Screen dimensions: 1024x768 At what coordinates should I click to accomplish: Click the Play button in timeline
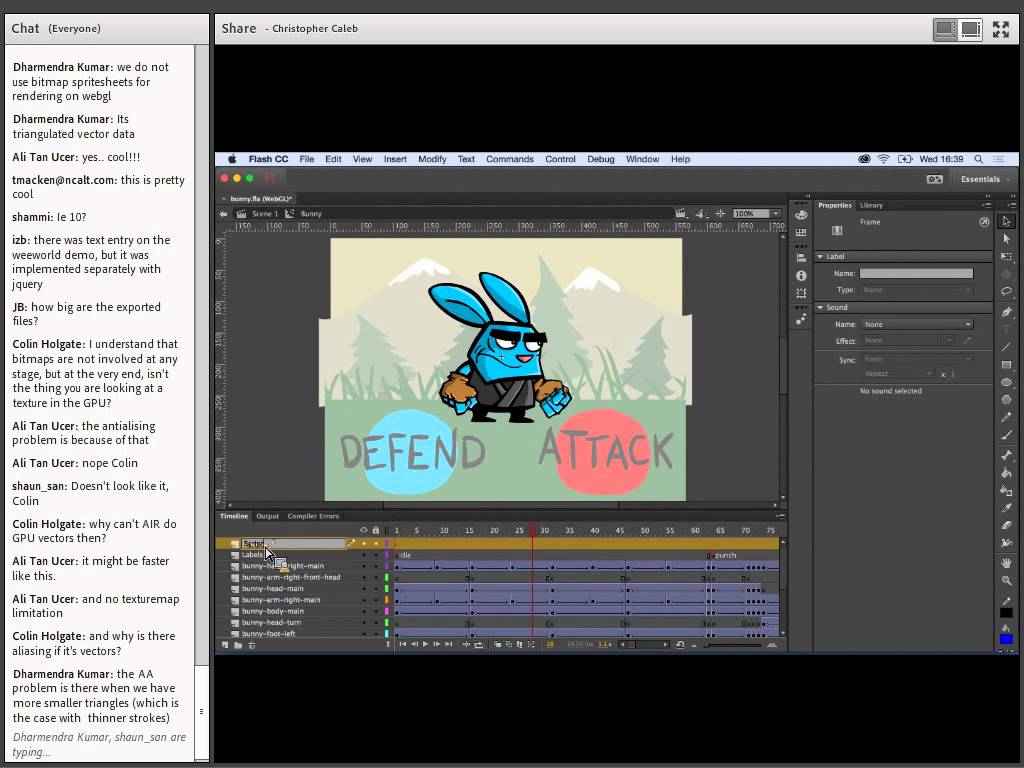coord(426,645)
